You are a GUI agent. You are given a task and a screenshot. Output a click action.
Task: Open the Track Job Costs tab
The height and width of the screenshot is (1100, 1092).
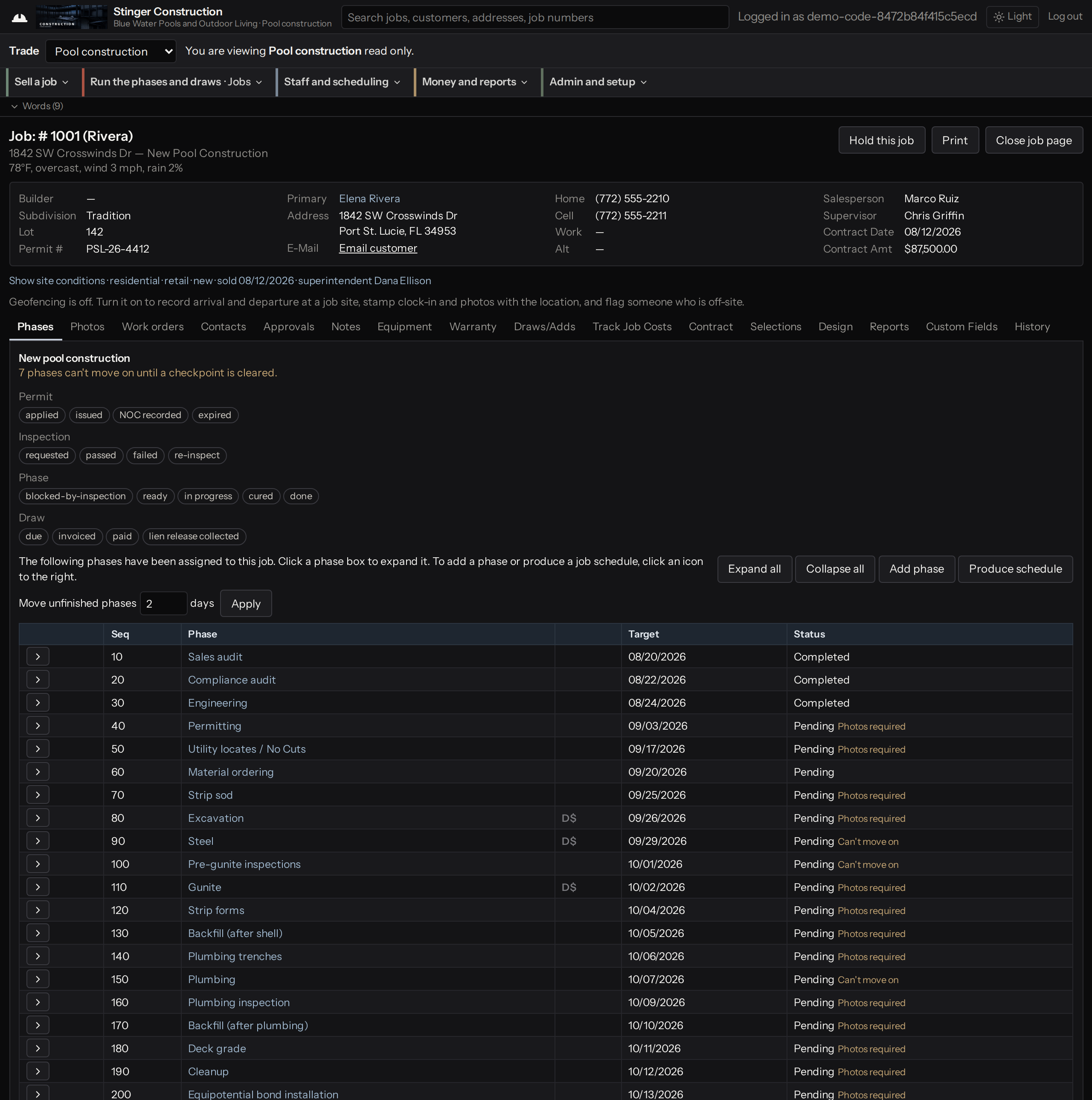coord(632,327)
